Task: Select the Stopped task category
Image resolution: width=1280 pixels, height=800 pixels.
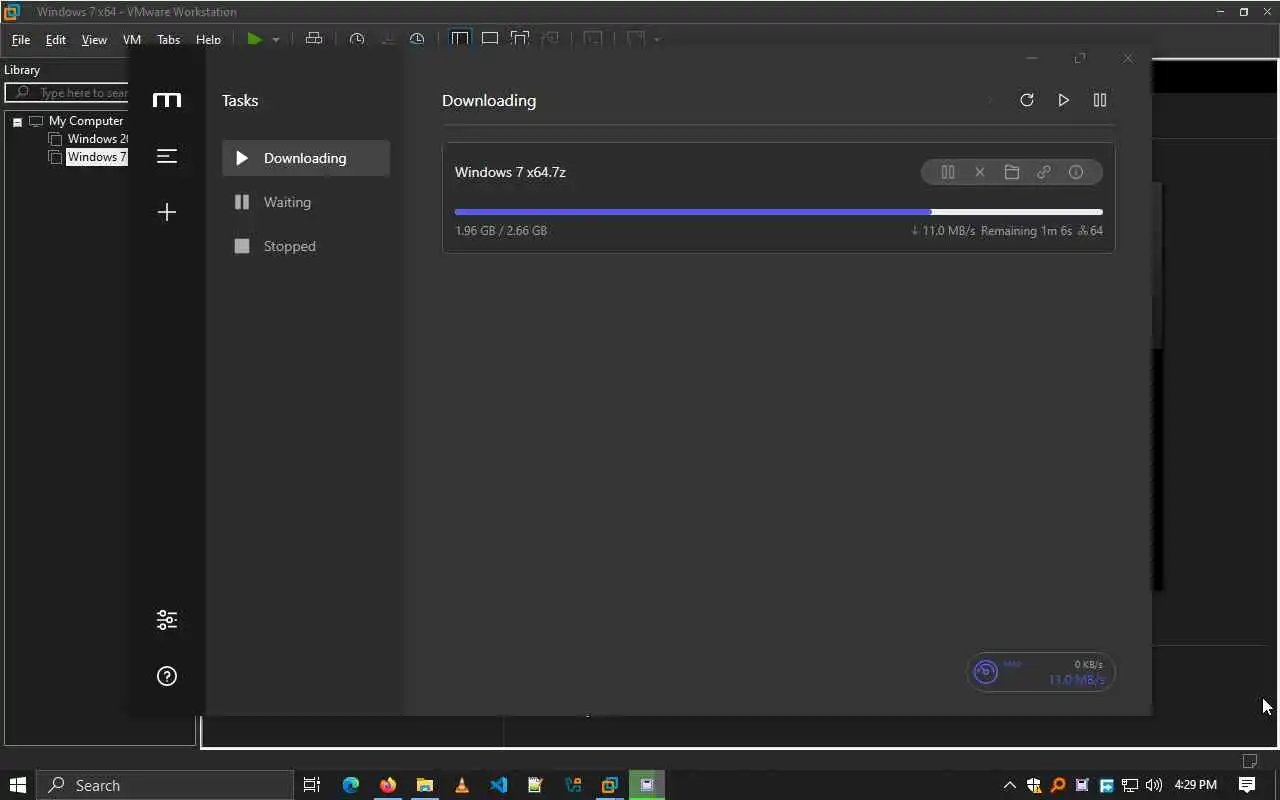Action: click(x=306, y=246)
